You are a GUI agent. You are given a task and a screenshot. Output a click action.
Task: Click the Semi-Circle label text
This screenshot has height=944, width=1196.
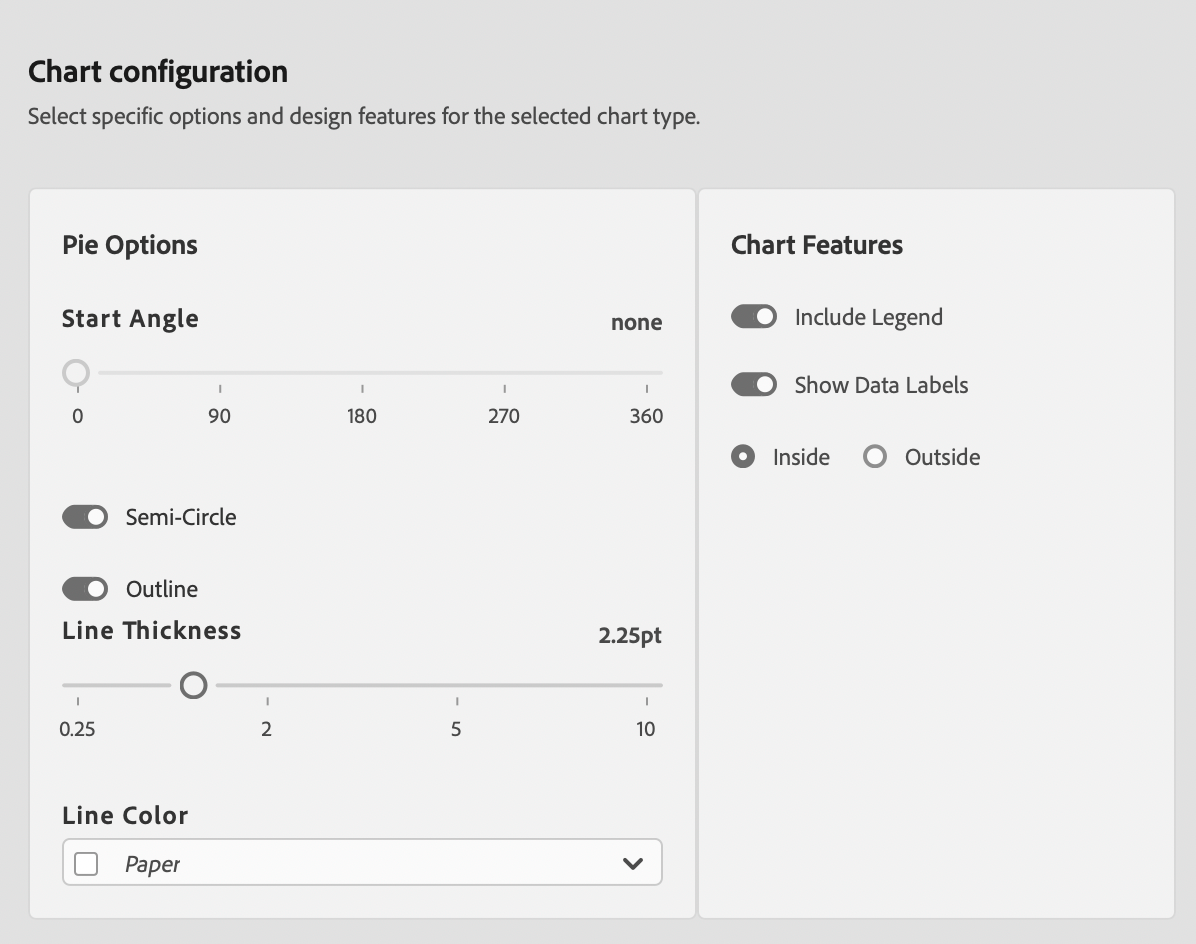(x=181, y=517)
